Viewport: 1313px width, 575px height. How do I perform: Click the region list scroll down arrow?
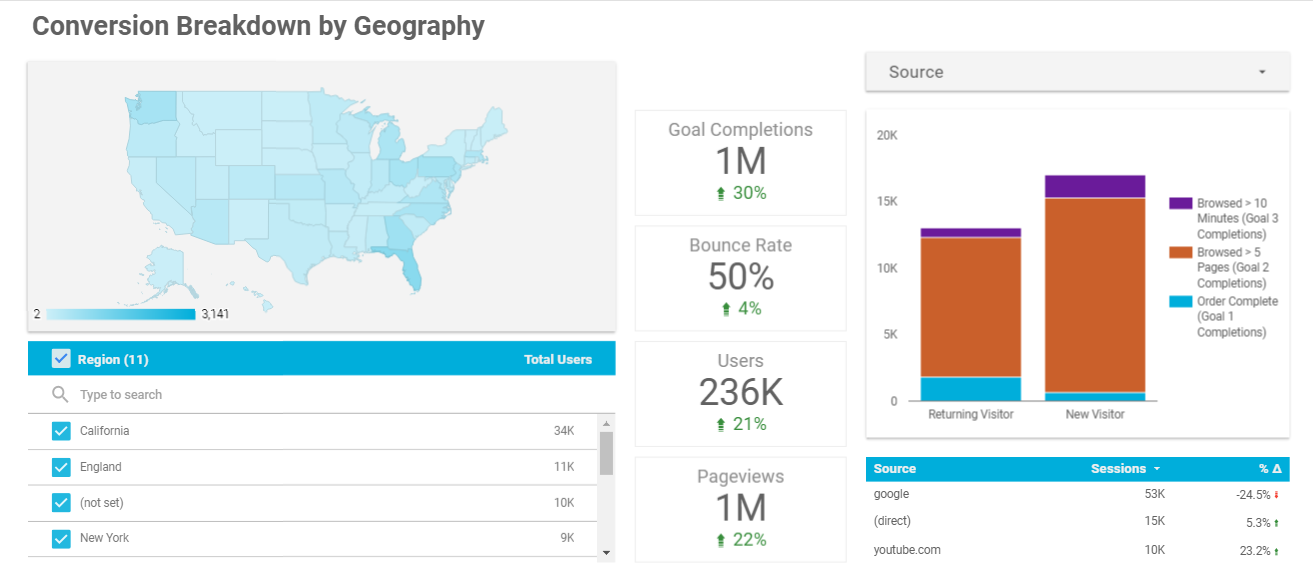click(606, 551)
